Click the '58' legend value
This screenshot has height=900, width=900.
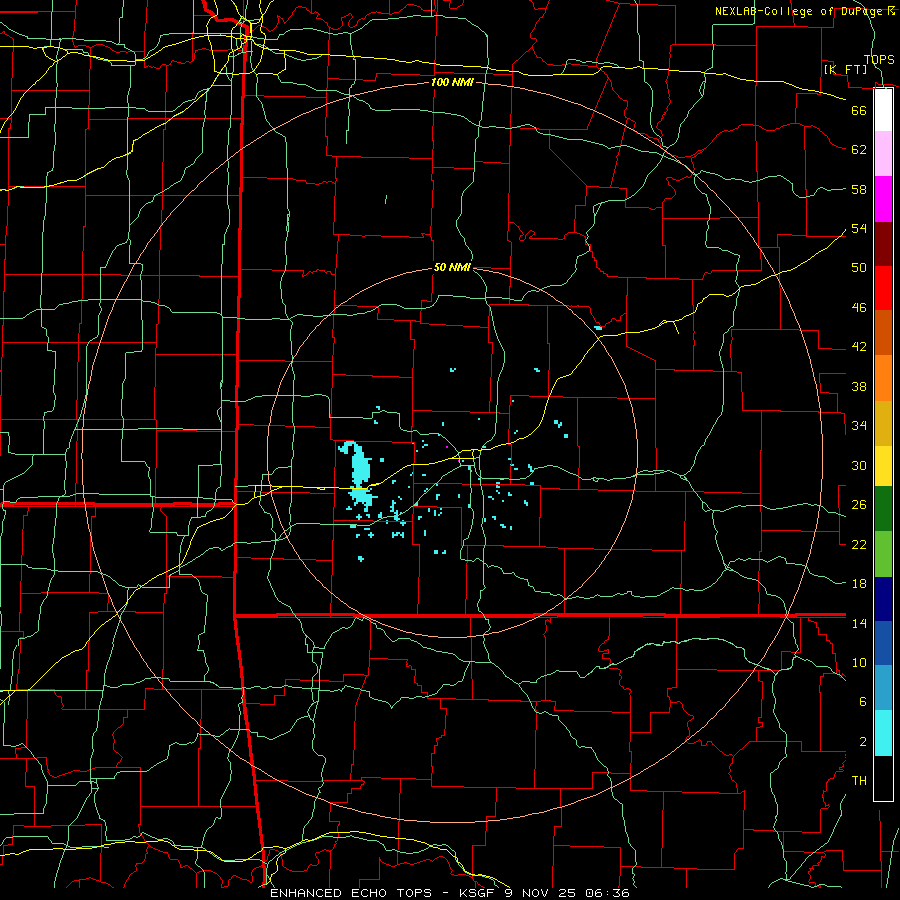(x=859, y=189)
